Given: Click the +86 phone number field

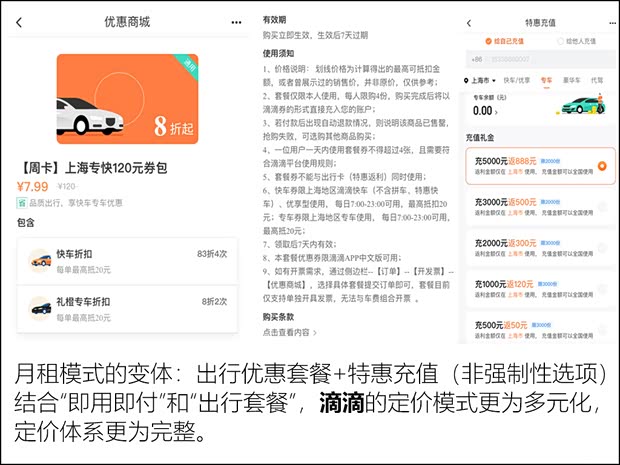Looking at the screenshot, I should tap(541, 59).
